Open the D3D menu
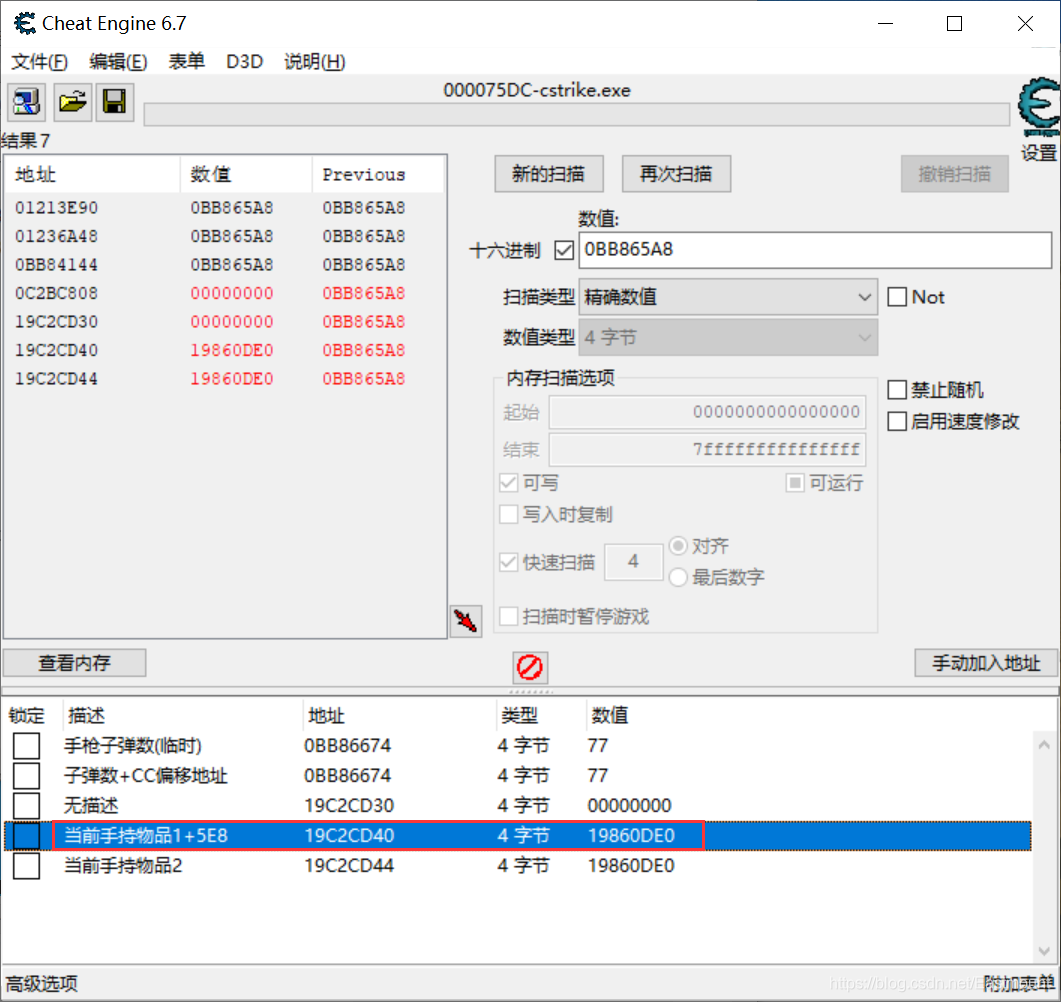The height and width of the screenshot is (1002, 1061). pyautogui.click(x=244, y=62)
